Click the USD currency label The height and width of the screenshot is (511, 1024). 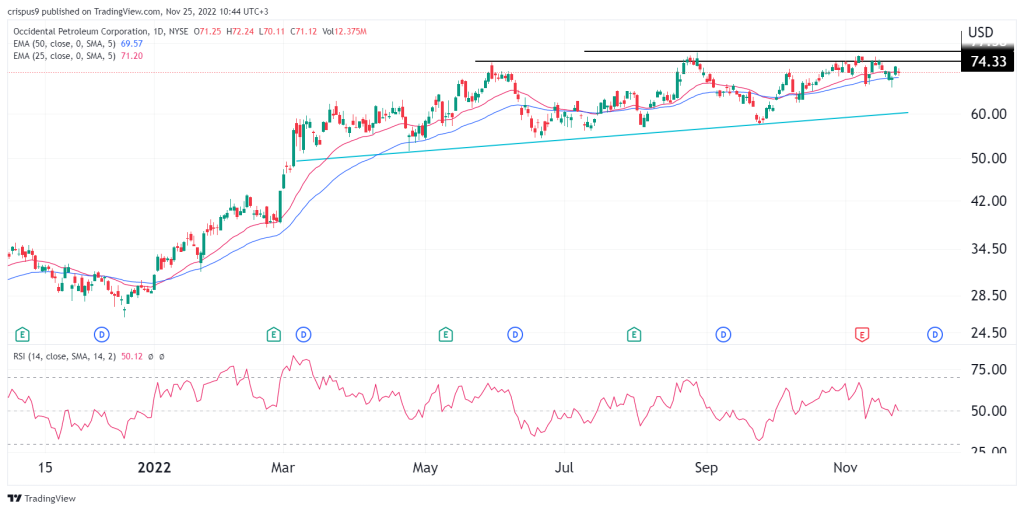click(x=981, y=32)
